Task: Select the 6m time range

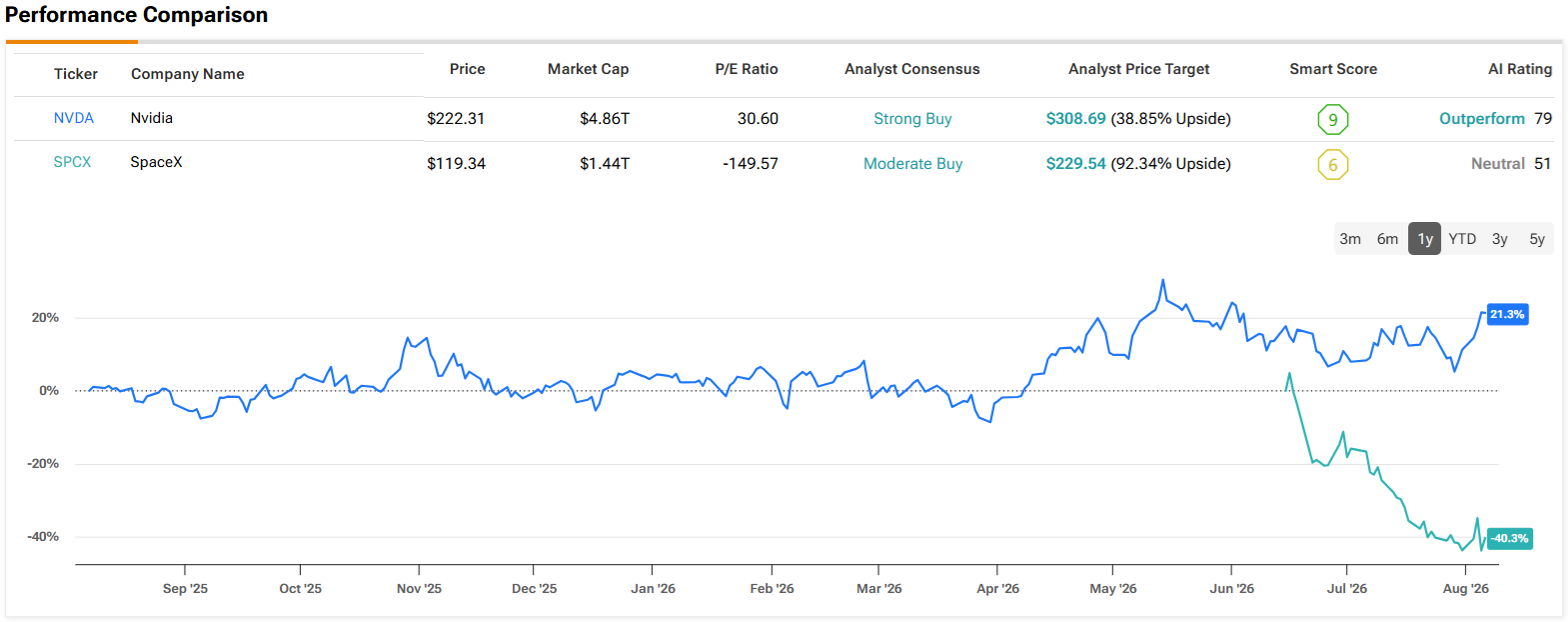Action: pyautogui.click(x=1387, y=239)
